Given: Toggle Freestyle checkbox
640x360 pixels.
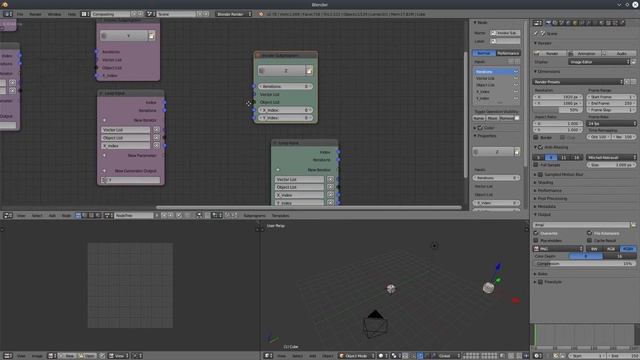Looking at the screenshot, I should coord(540,282).
